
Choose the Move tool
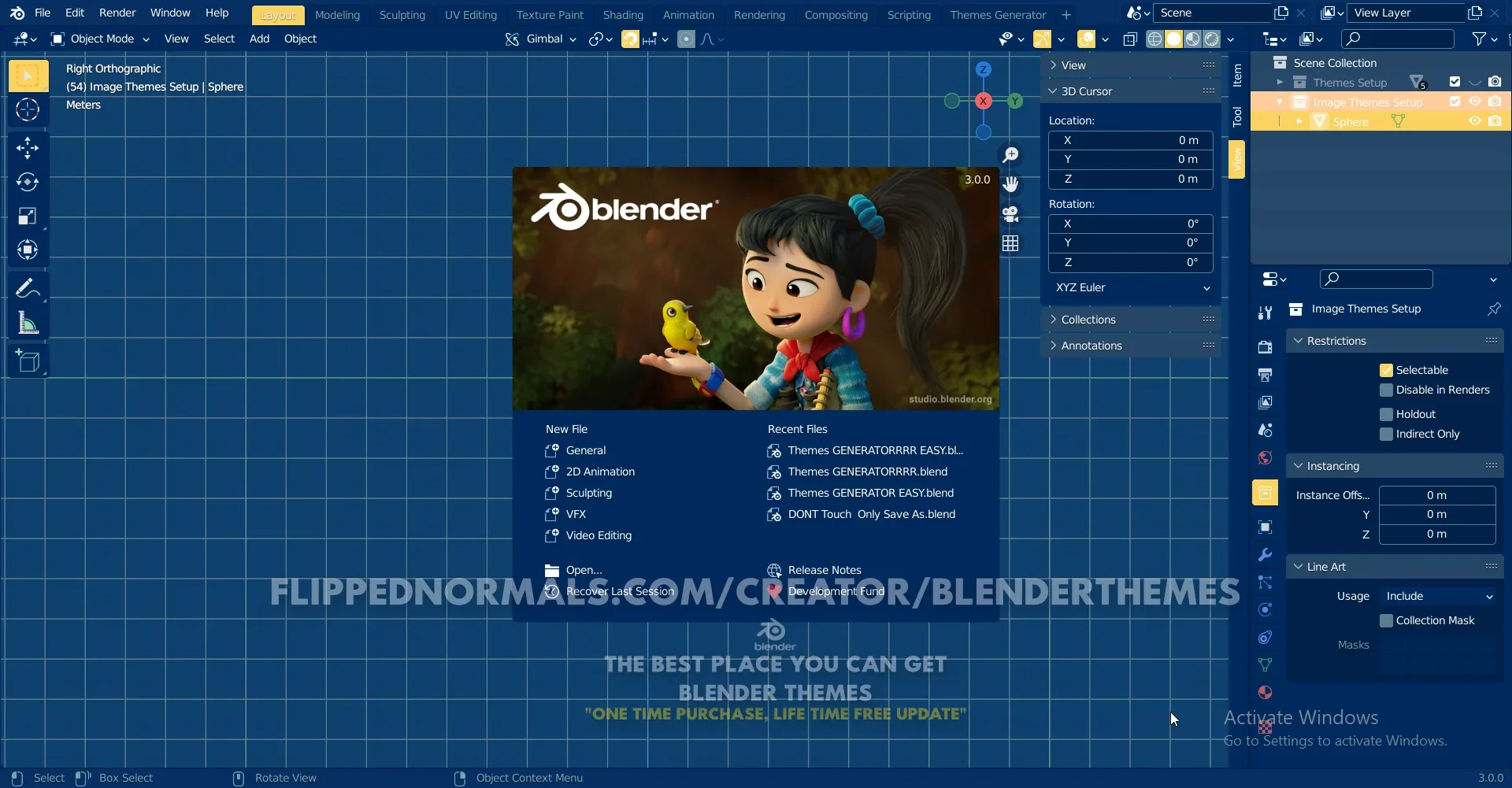click(x=28, y=147)
